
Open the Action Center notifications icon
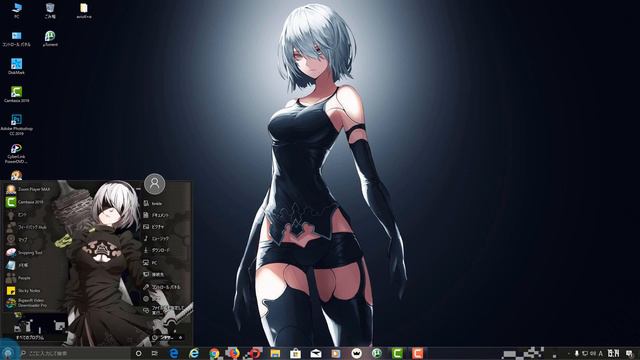point(629,353)
